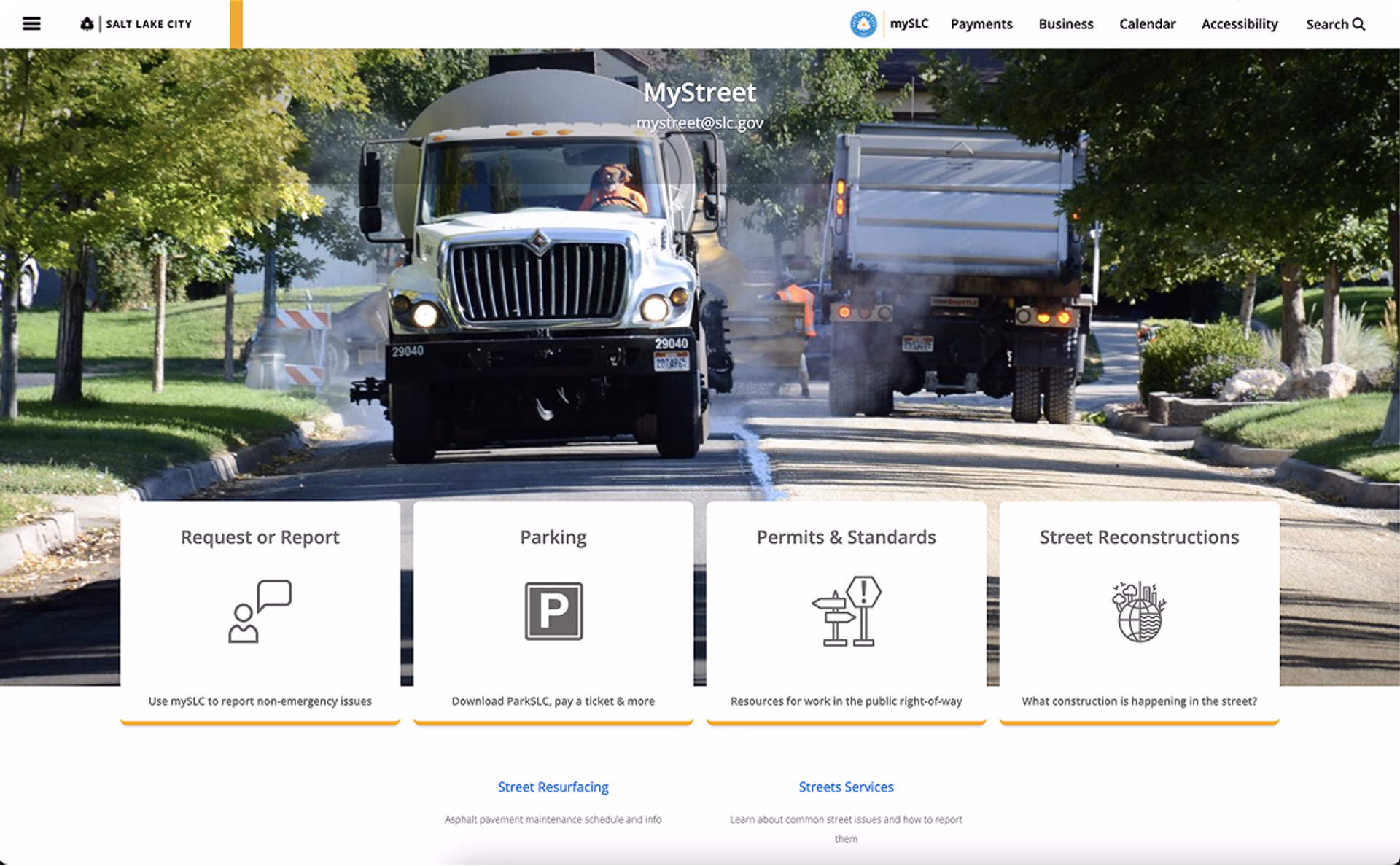The width and height of the screenshot is (1400, 866).
Task: Select the Parking card heading
Action: (x=553, y=537)
